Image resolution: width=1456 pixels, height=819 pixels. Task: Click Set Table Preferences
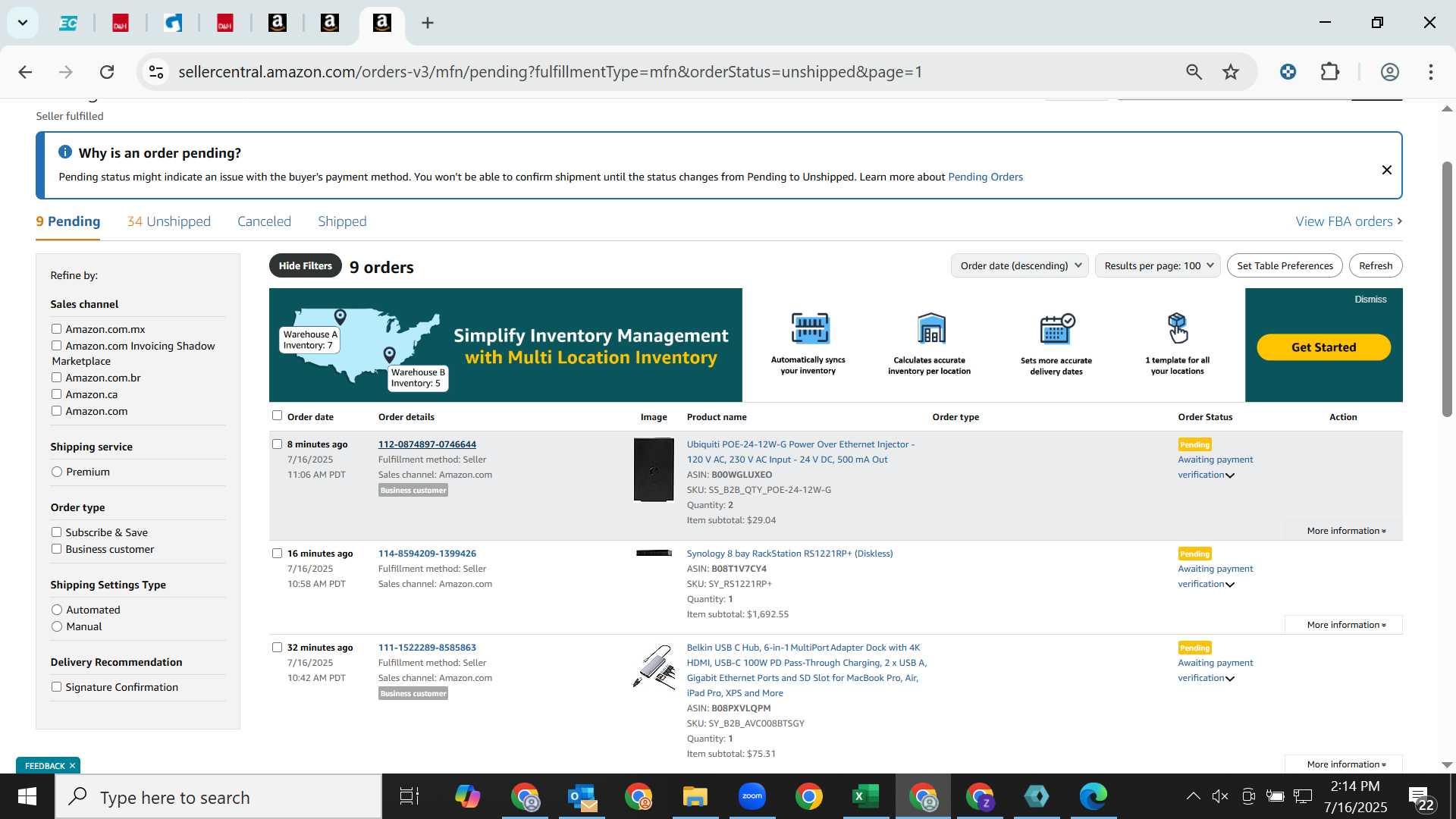tap(1285, 265)
